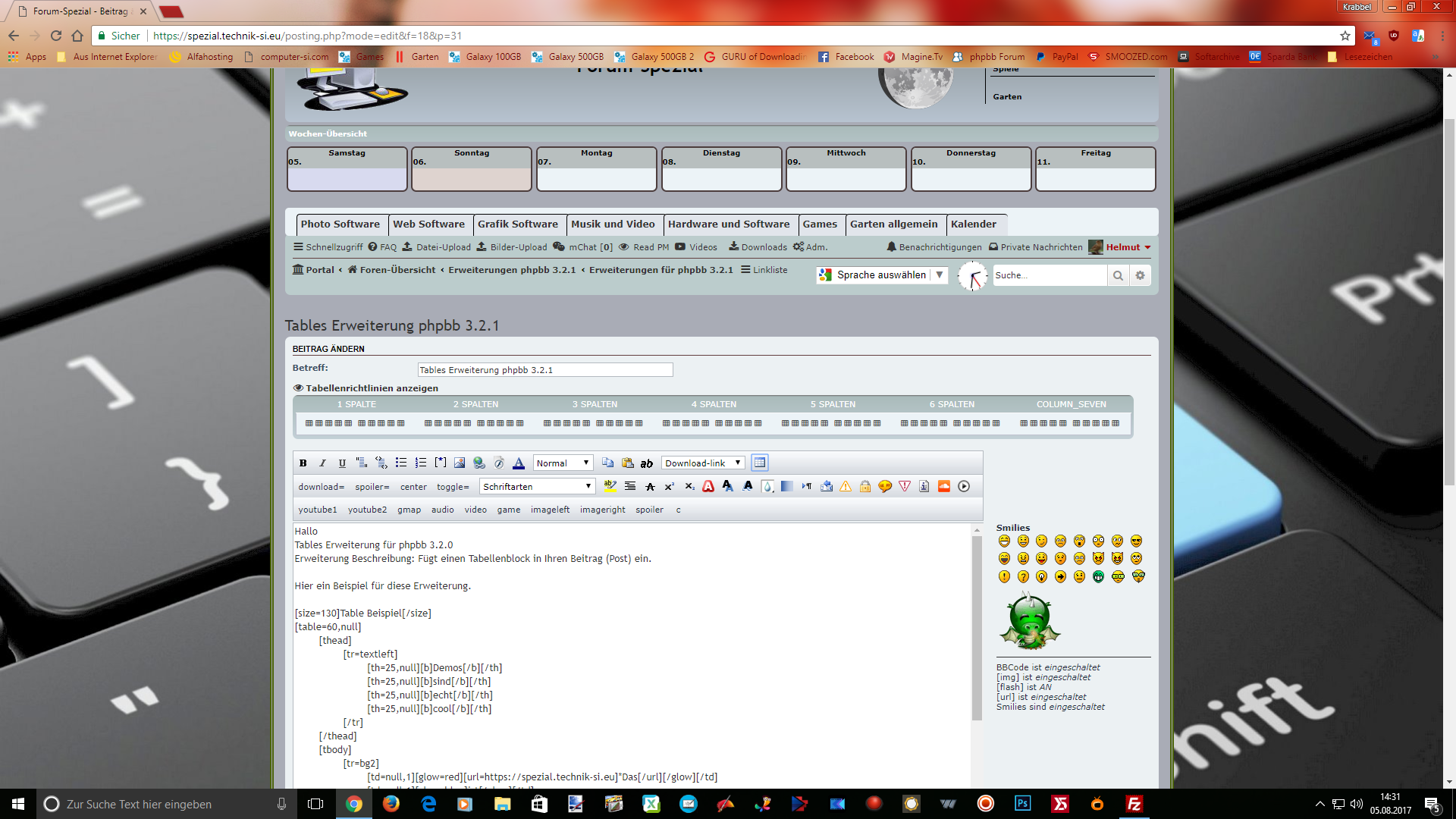Insert image via picture icon

460,463
